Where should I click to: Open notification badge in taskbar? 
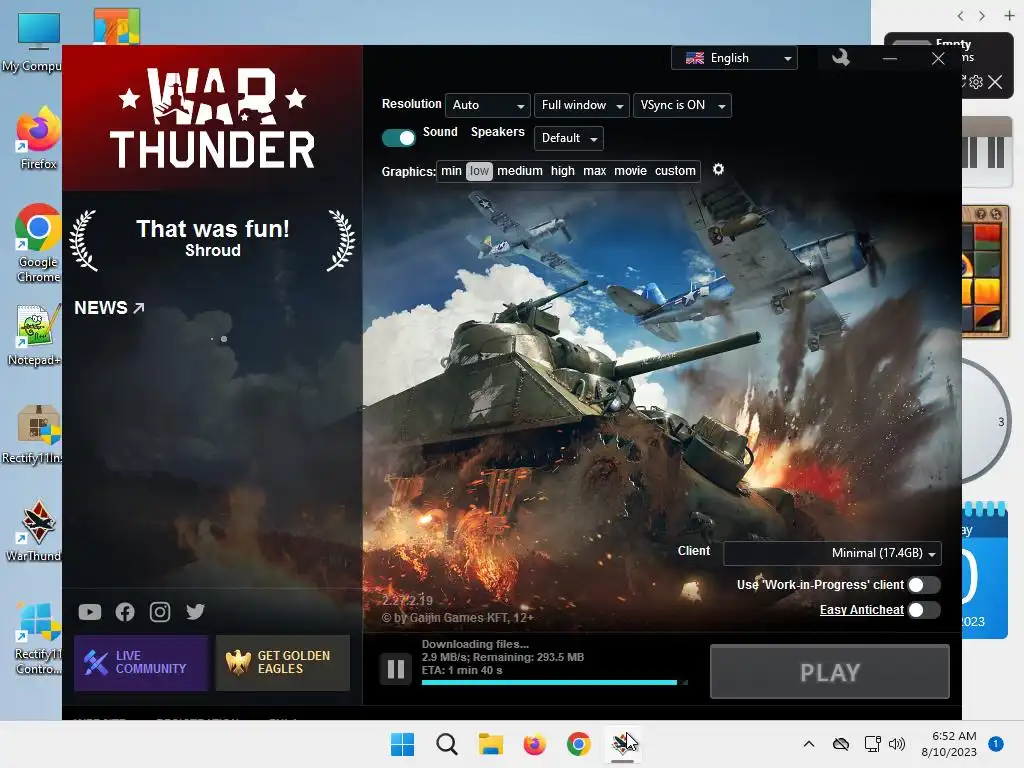pyautogui.click(x=996, y=744)
